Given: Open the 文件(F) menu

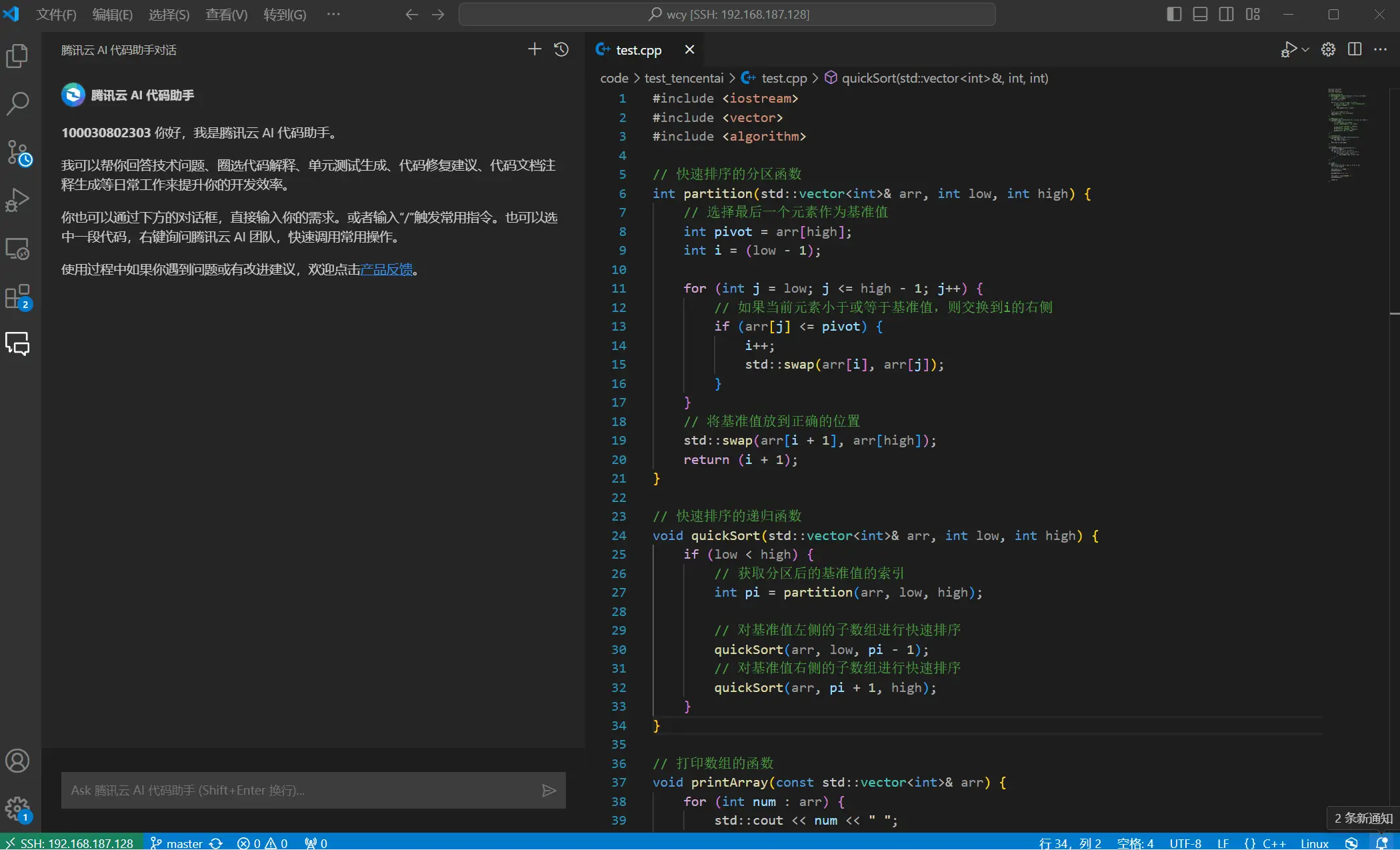Looking at the screenshot, I should (56, 15).
